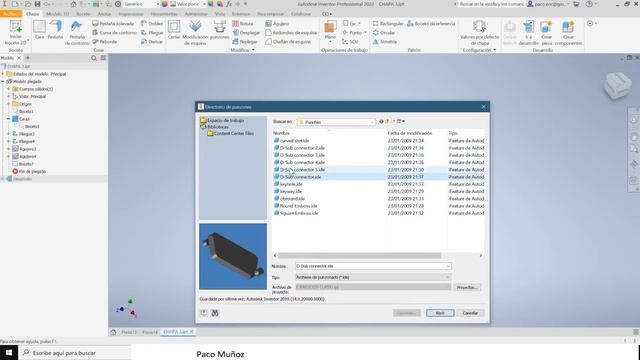Click the go back icon in dialog toolbar
Screen dimensions: 640x360
coord(381,122)
